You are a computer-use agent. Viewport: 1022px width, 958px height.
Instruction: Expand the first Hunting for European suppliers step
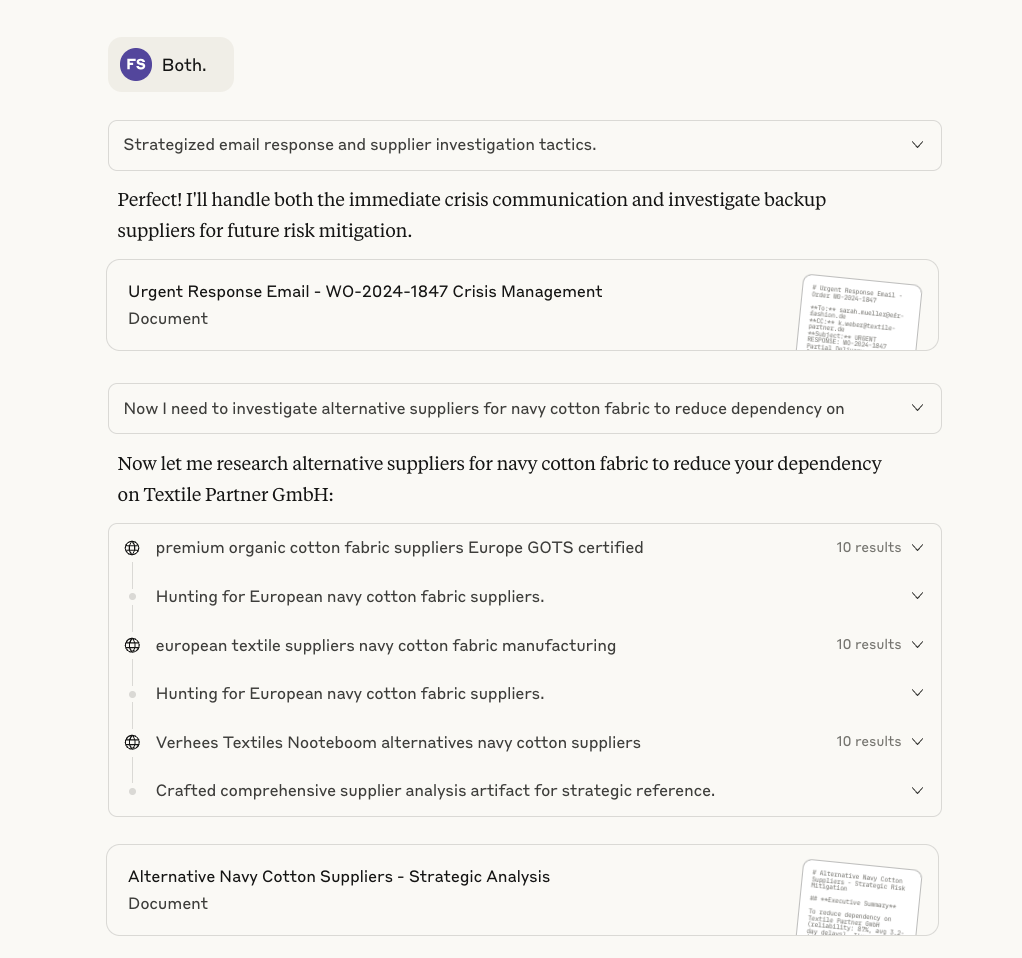pyautogui.click(x=917, y=595)
